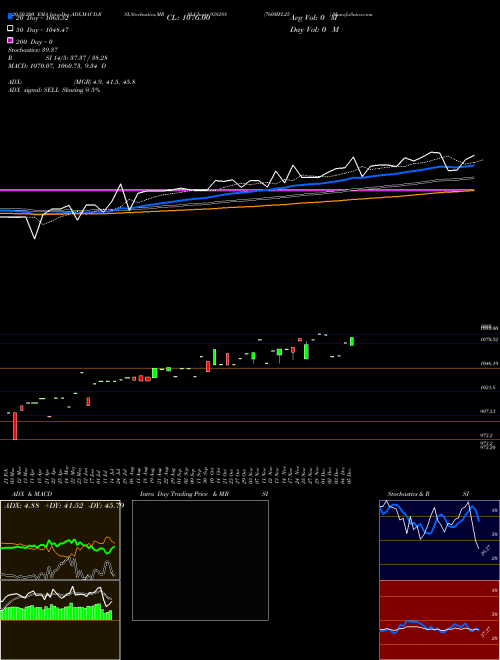Select the '20 Day' moving average label
The height and width of the screenshot is (660, 500).
point(42,18)
